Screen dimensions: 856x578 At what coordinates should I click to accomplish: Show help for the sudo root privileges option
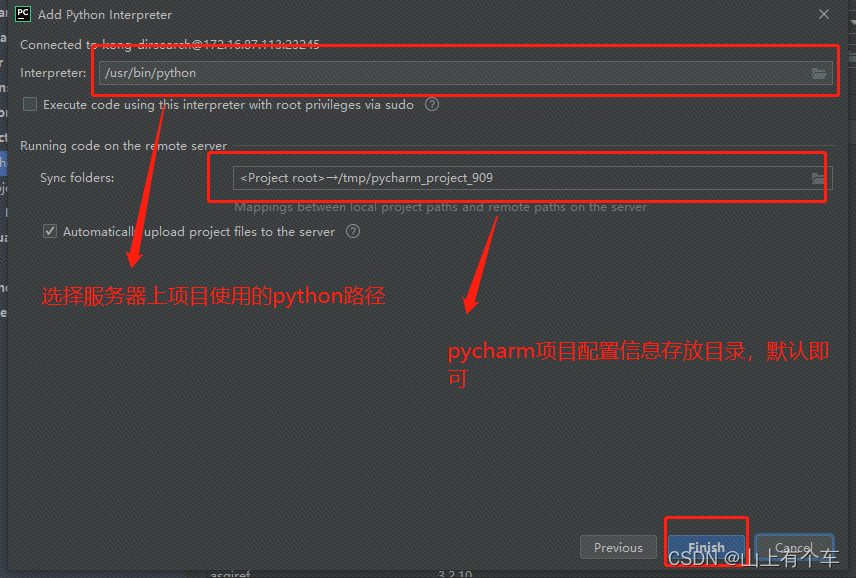432,104
